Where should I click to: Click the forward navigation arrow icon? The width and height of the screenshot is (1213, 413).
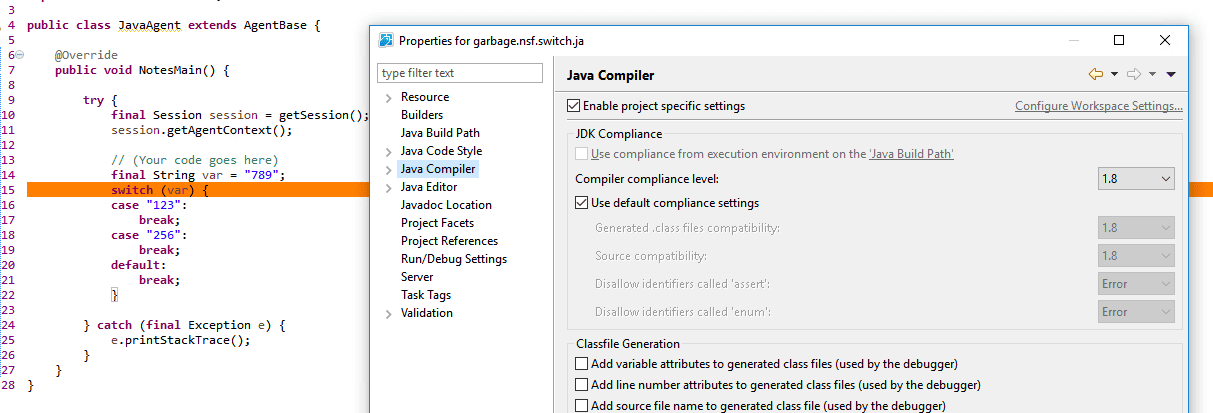click(1134, 74)
